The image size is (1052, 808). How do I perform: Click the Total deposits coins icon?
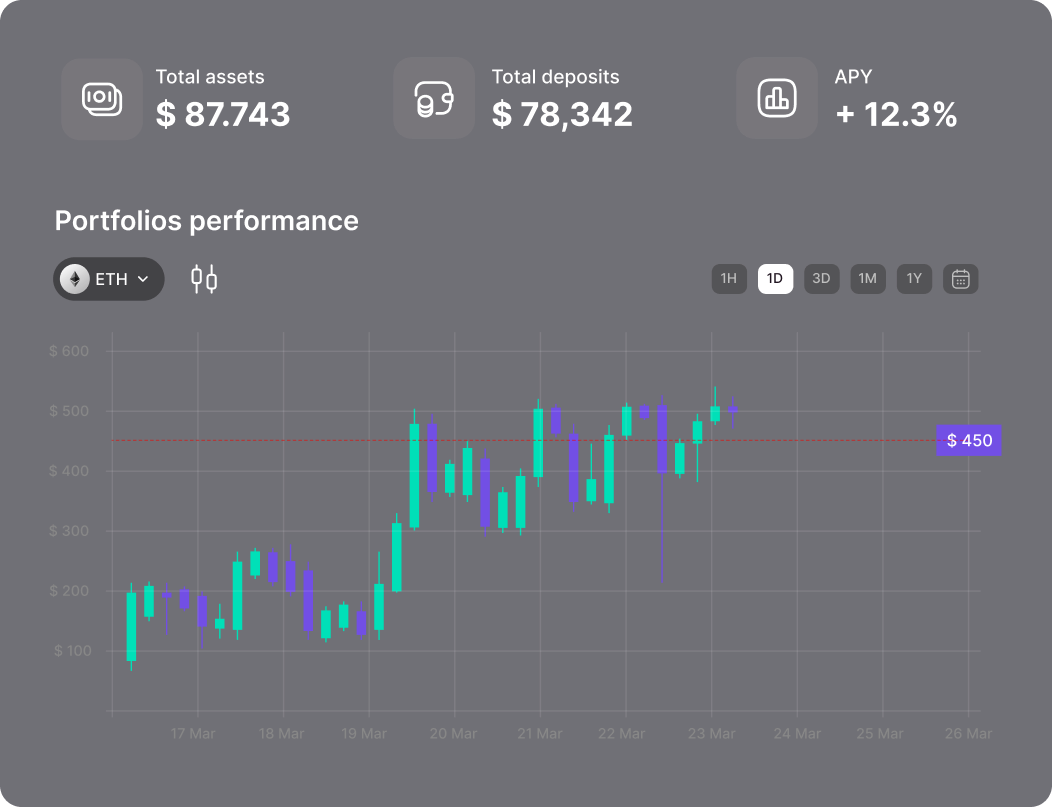coord(433,98)
